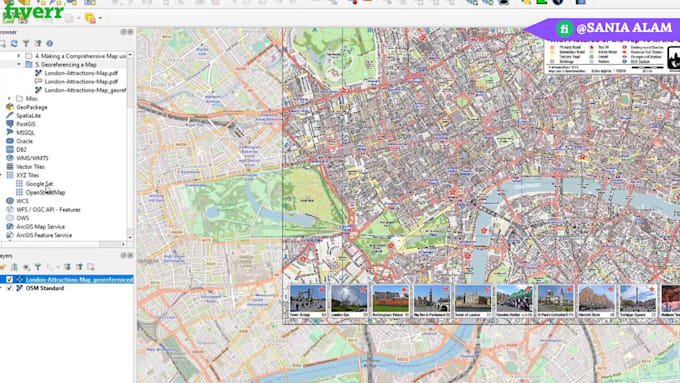This screenshot has height=383, width=680.
Task: Click Browser horizontal scrollbar right arrow
Action: (x=124, y=245)
